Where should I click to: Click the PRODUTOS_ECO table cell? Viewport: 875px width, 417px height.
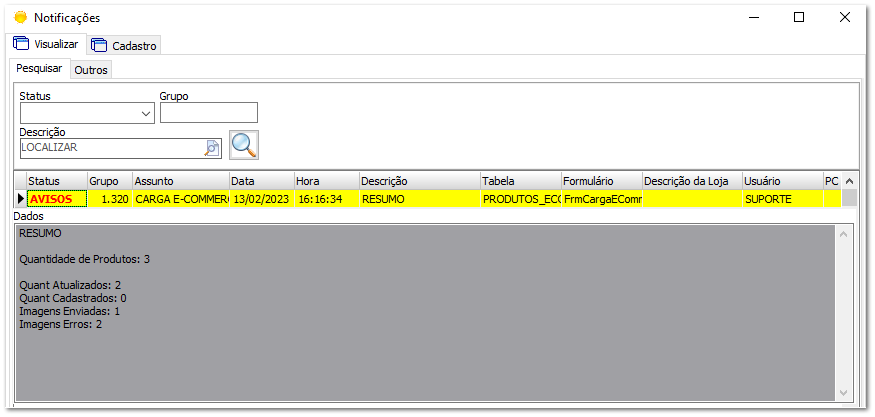click(x=521, y=199)
